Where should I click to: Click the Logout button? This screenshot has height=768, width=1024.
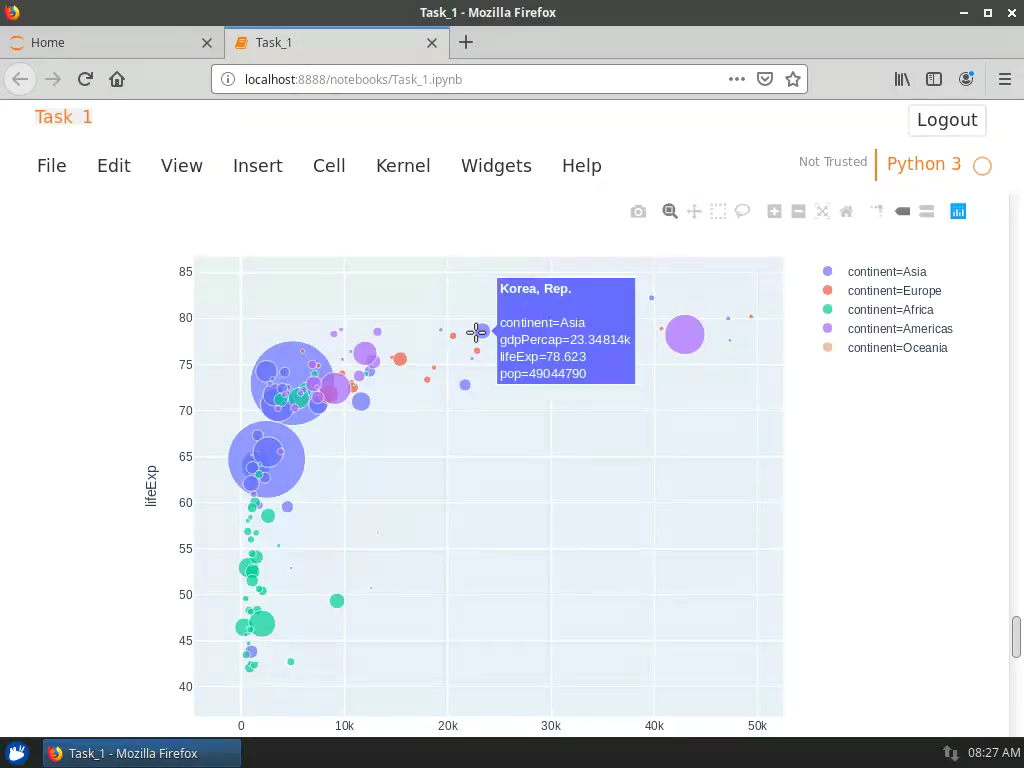click(x=946, y=120)
